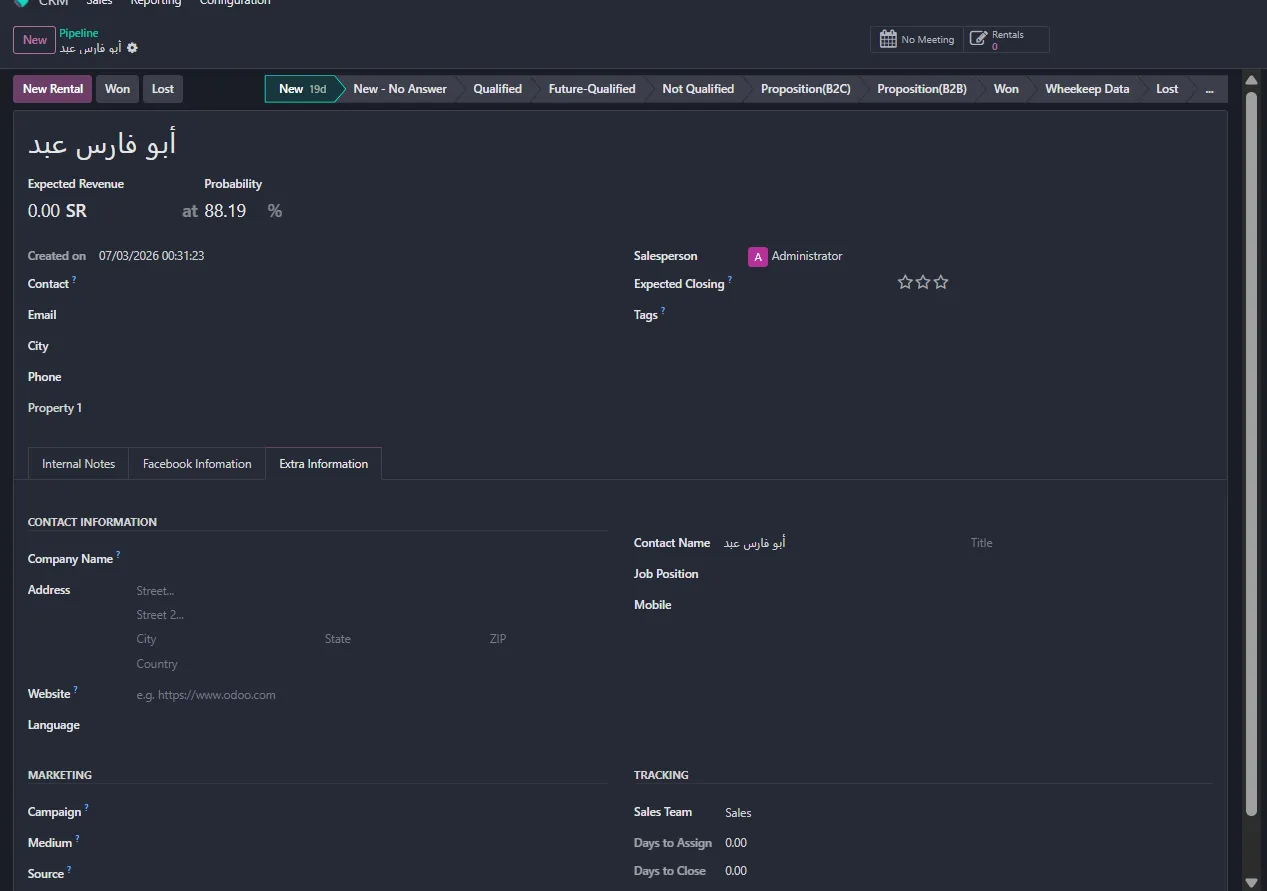
Task: Open the gear actions menu beside record name
Action: (132, 48)
